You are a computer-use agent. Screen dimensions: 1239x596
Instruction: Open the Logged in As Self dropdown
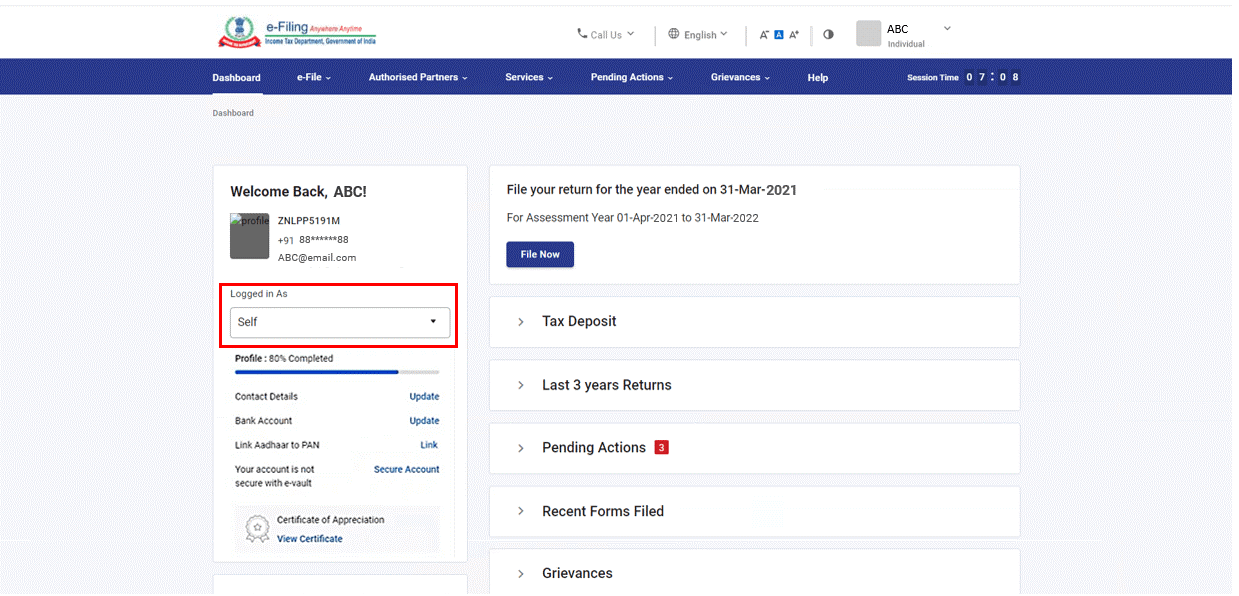(x=338, y=322)
